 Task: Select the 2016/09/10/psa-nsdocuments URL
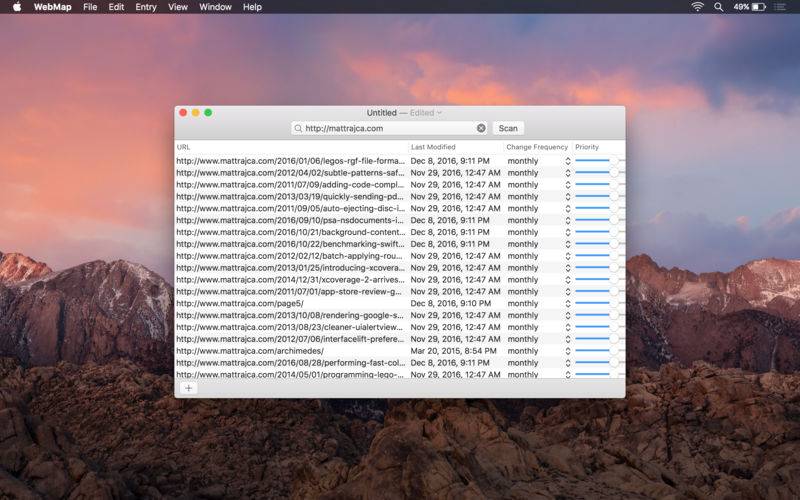(x=290, y=220)
